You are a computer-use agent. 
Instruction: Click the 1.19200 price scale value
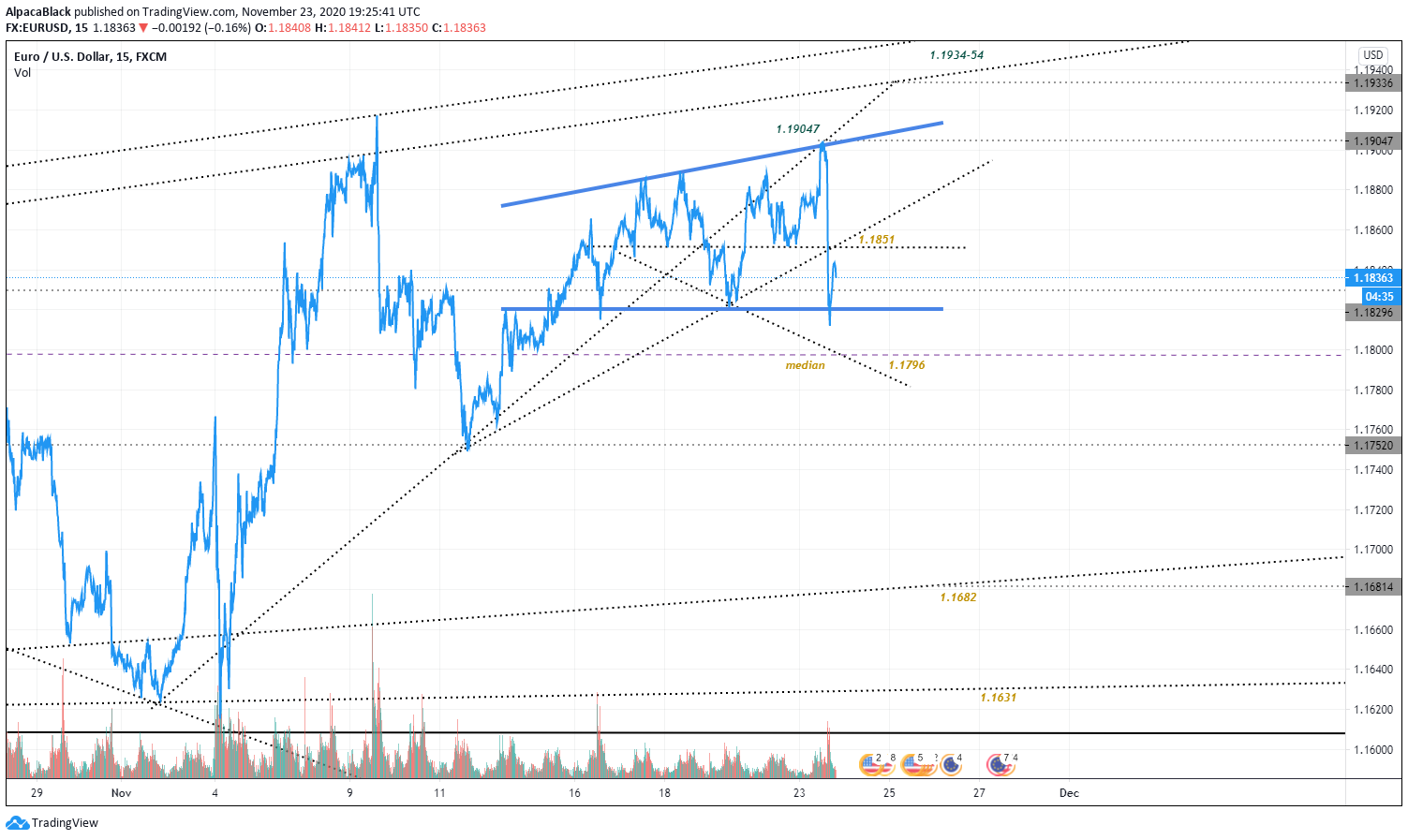1373,111
